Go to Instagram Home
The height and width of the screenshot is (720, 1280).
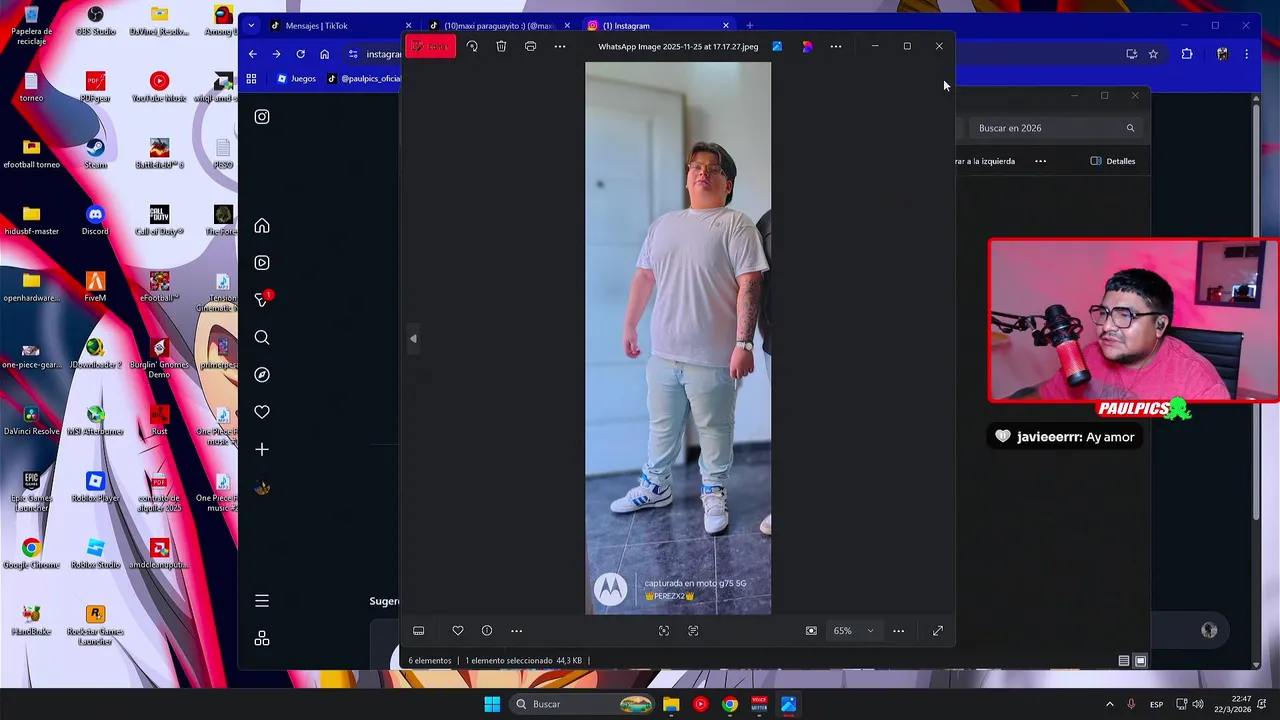(x=262, y=226)
